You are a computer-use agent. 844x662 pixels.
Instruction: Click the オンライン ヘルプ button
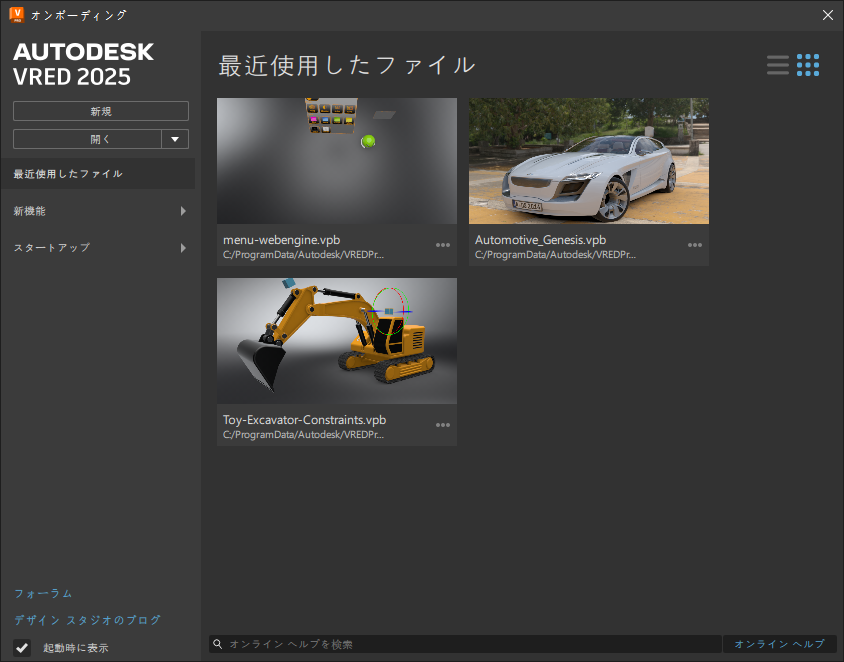point(779,644)
